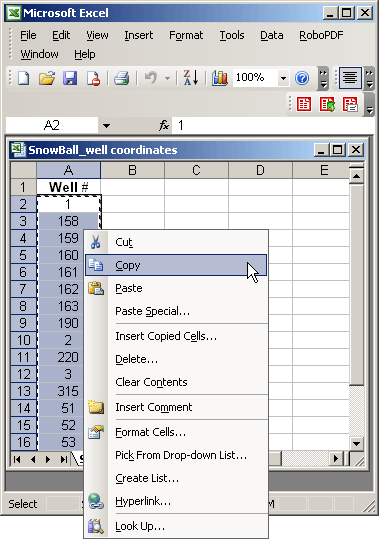Toggle the Center alignment button
Image resolution: width=379 pixels, height=539 pixels.
(x=350, y=78)
